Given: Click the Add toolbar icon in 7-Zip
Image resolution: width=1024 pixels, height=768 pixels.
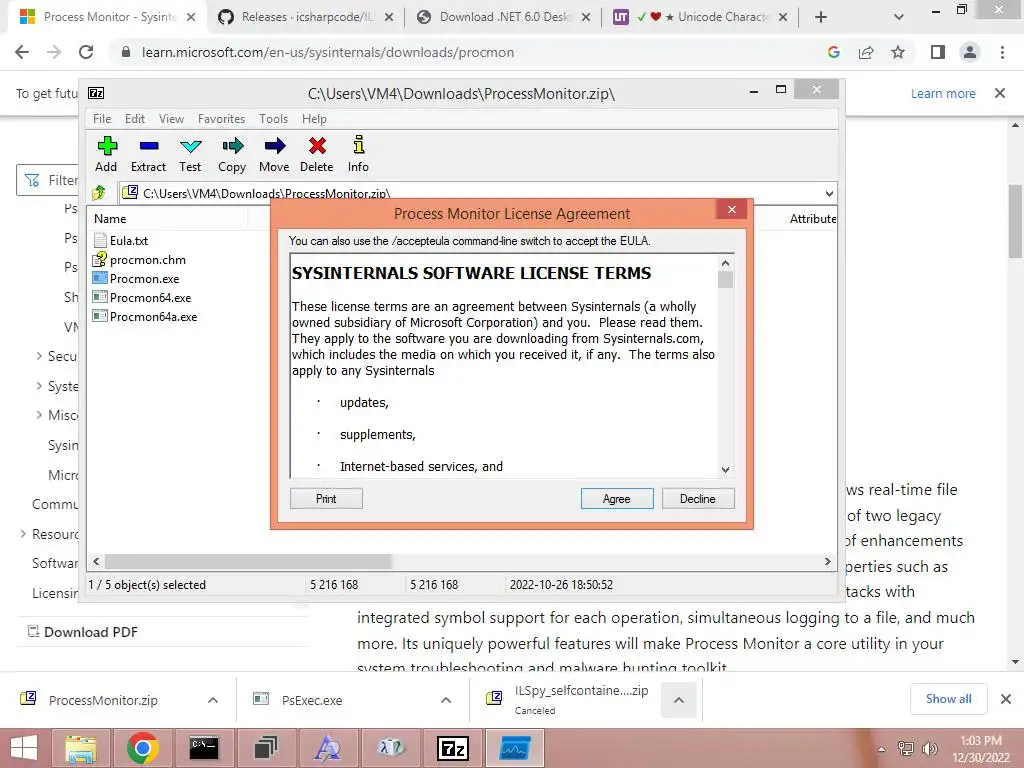Looking at the screenshot, I should click(106, 155).
